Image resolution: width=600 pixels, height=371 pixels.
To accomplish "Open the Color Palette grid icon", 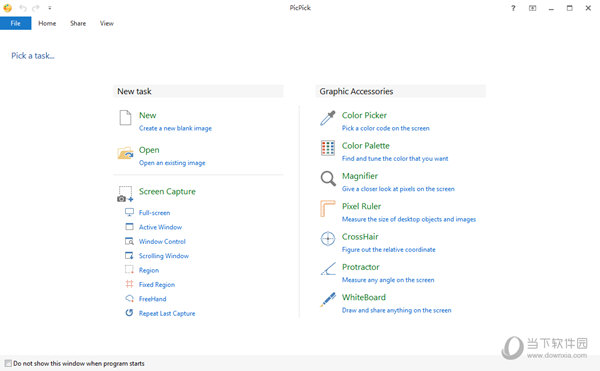I will 328,148.
